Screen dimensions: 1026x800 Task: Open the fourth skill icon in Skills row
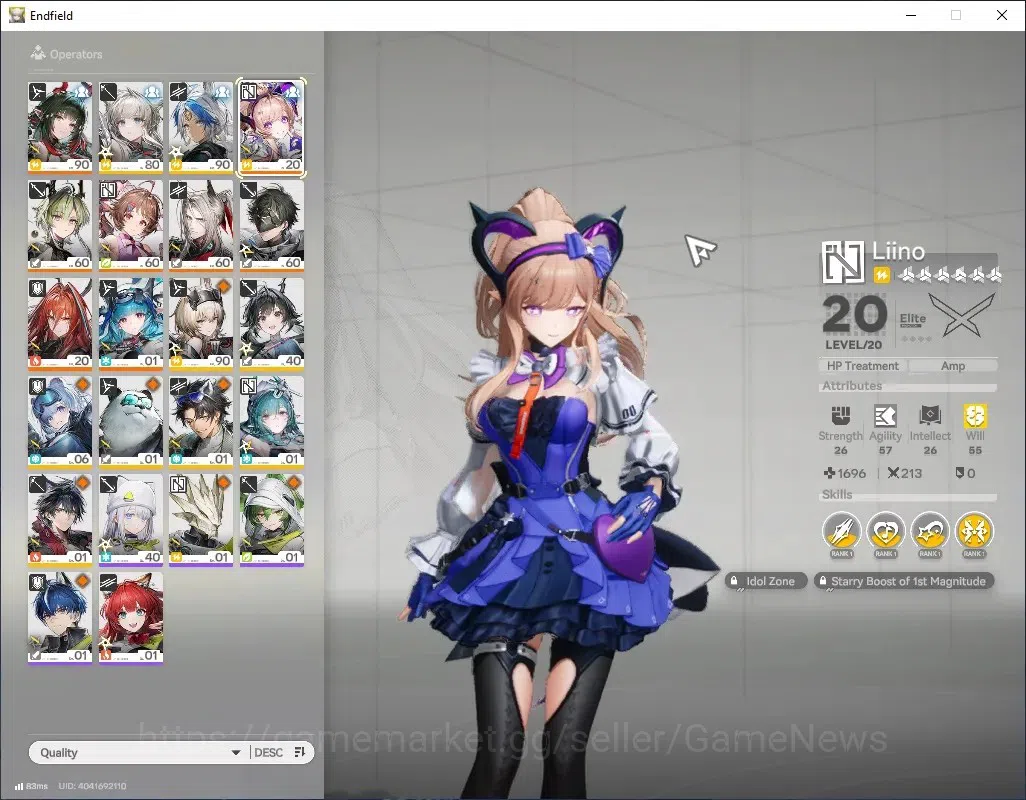coord(974,530)
